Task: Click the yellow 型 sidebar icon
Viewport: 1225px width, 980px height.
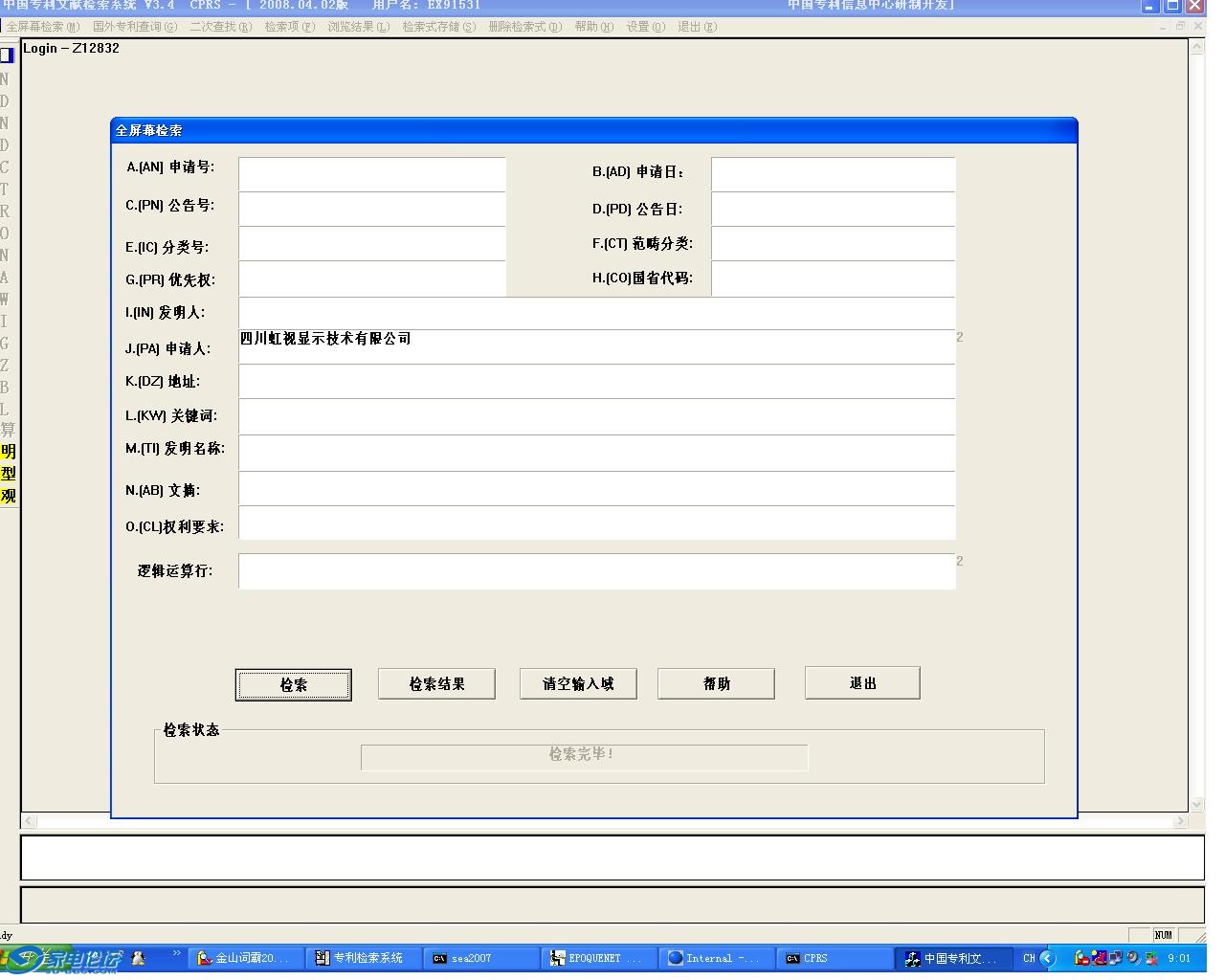Action: [x=9, y=474]
